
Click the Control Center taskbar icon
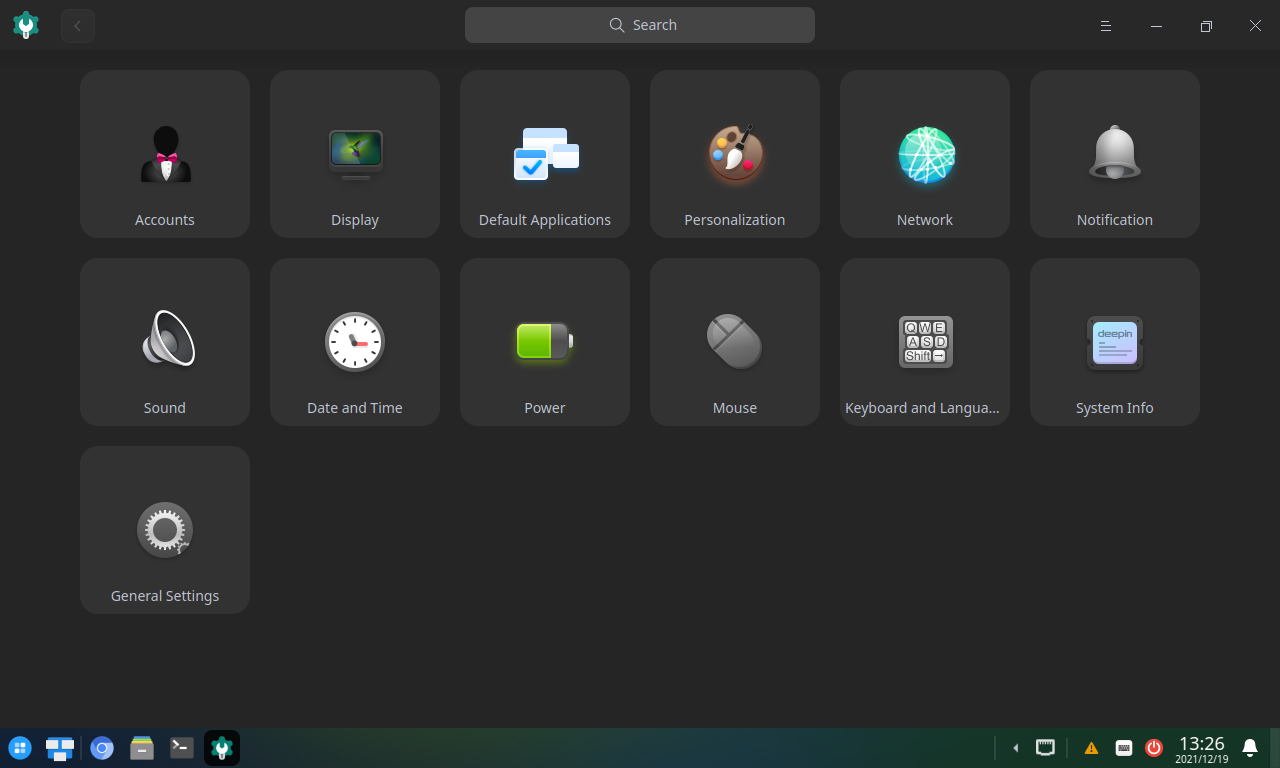pyautogui.click(x=222, y=748)
